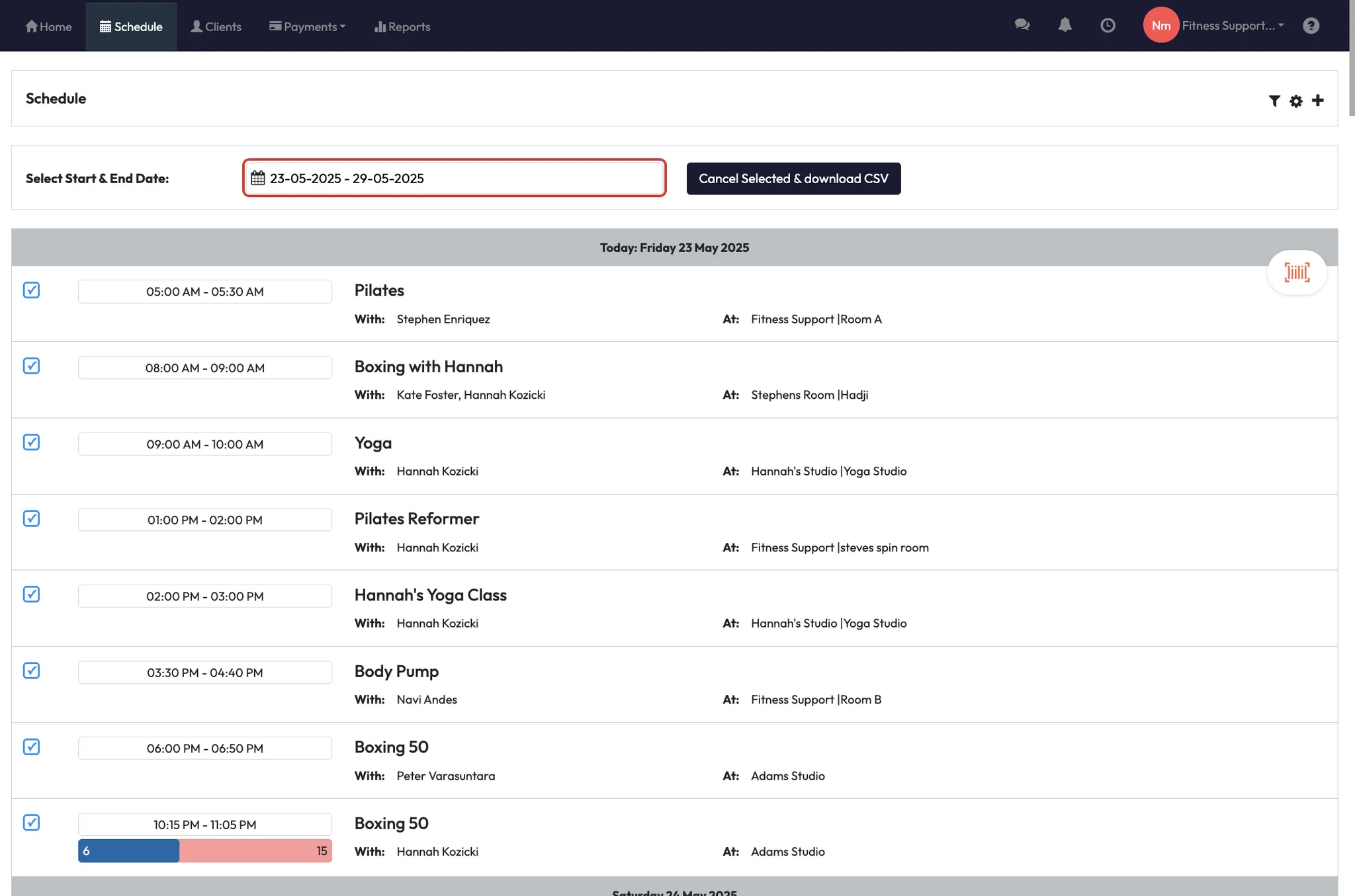1355x896 pixels.
Task: Toggle the Body Pump class checkbox
Action: point(31,671)
